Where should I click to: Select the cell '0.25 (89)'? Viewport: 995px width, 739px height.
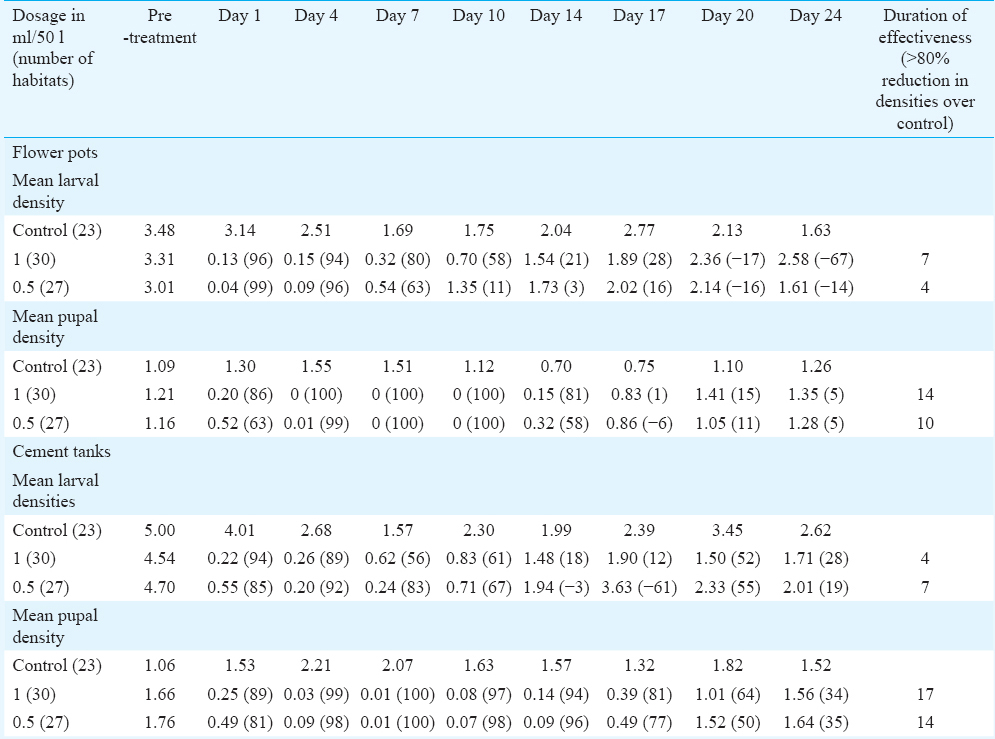click(240, 695)
